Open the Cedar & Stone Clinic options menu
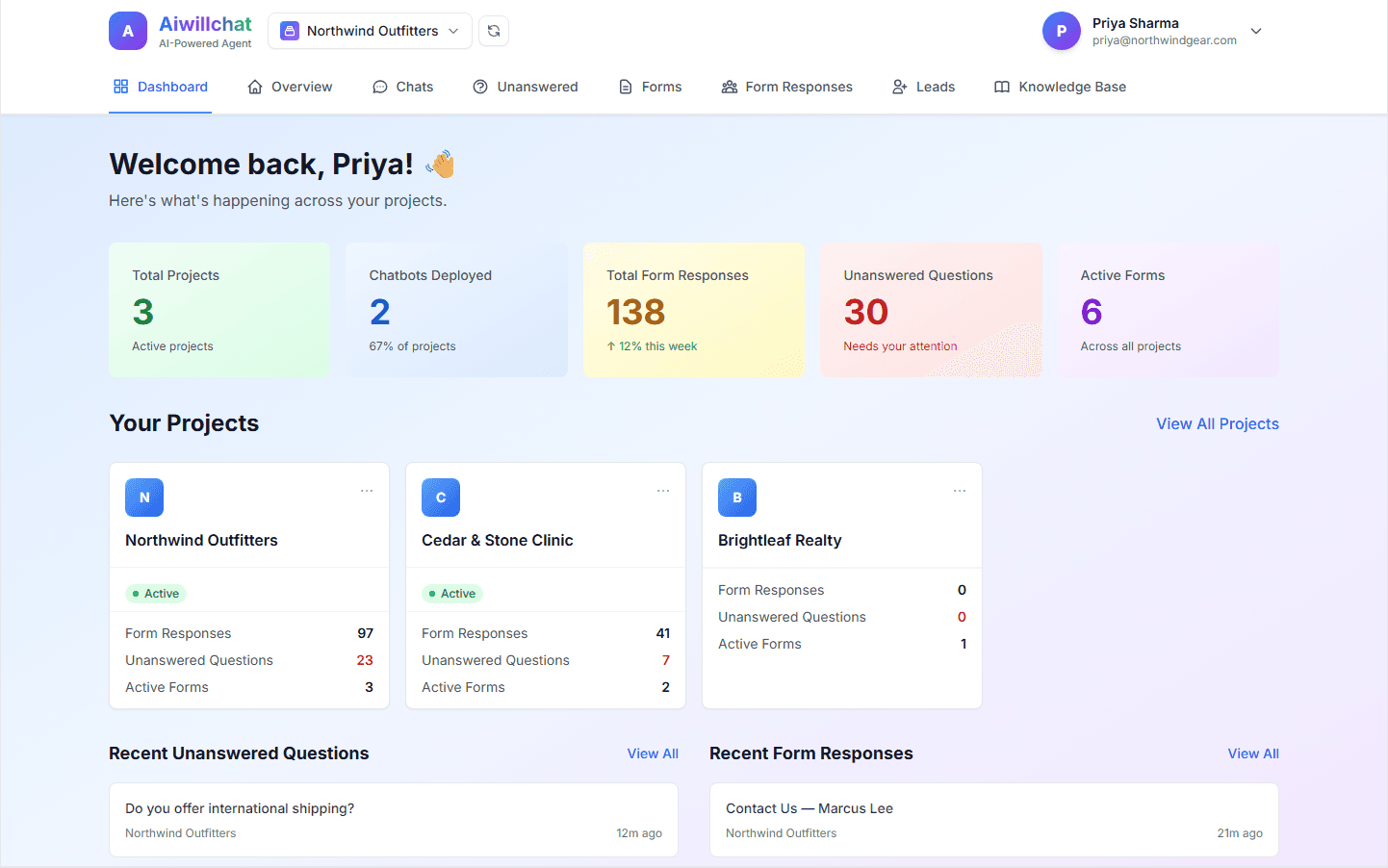The image size is (1388, 868). tap(663, 491)
